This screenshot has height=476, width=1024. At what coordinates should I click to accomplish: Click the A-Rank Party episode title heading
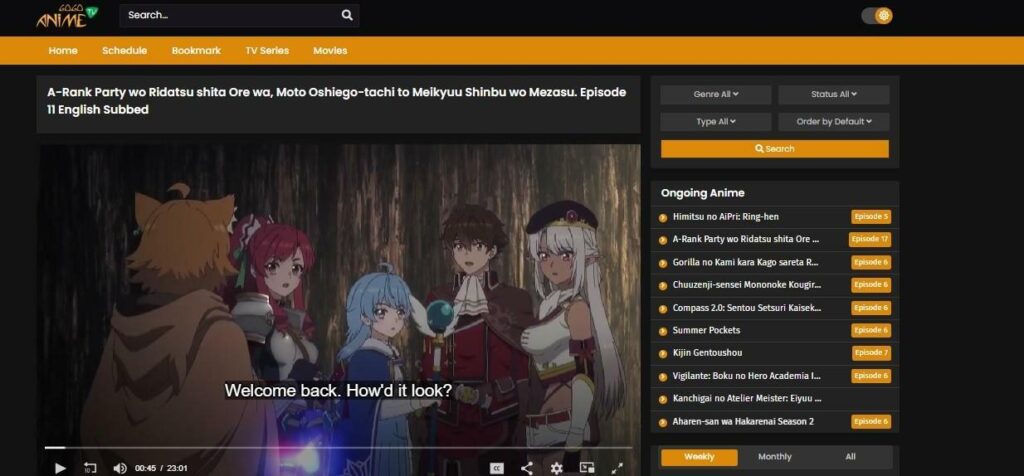point(337,101)
